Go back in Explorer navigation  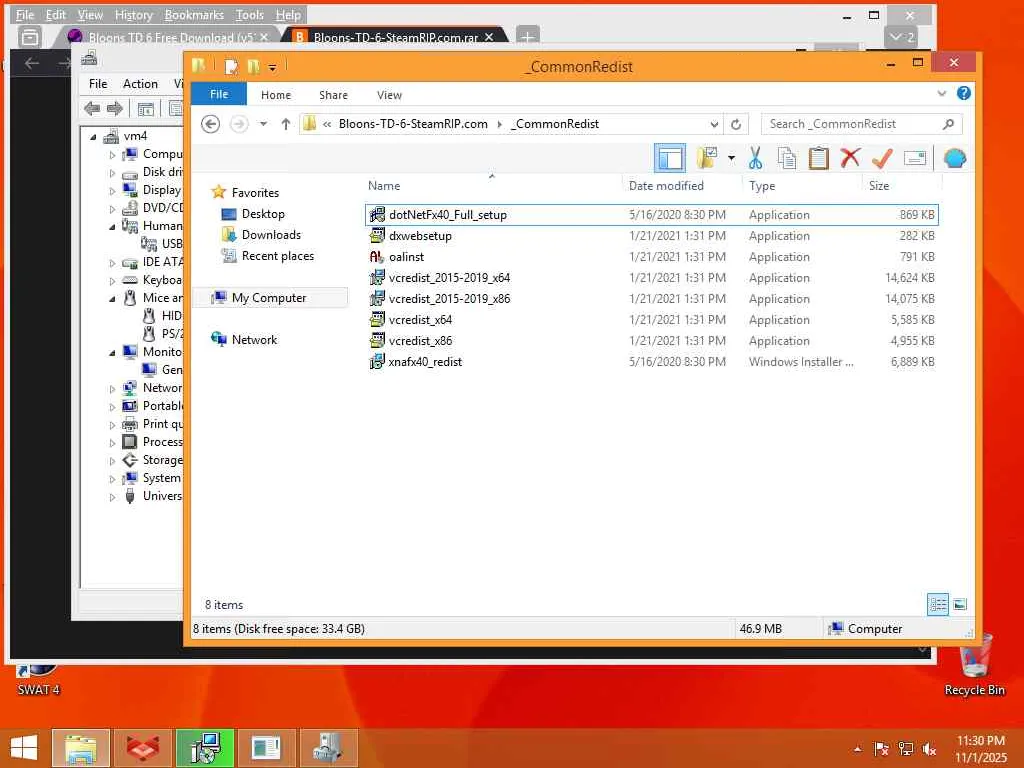coord(210,123)
